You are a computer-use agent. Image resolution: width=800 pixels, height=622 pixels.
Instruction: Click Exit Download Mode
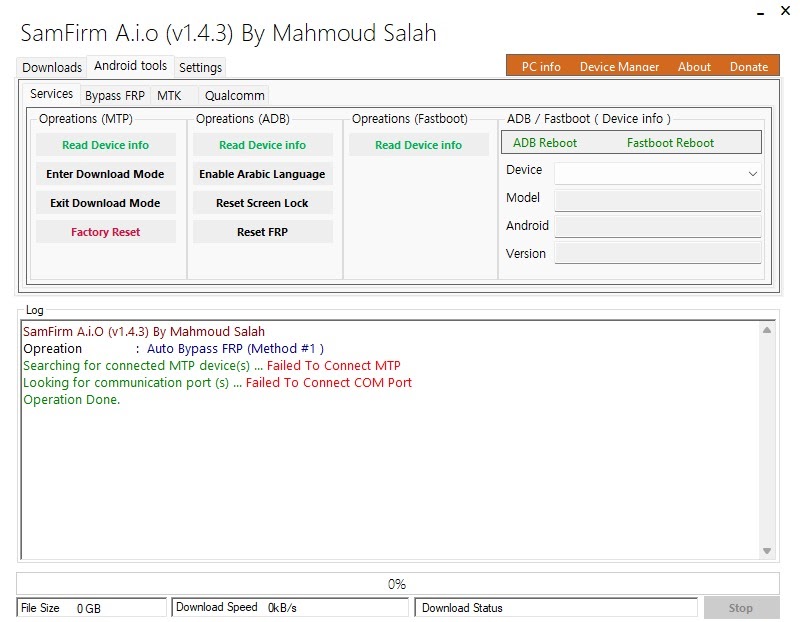pos(105,202)
